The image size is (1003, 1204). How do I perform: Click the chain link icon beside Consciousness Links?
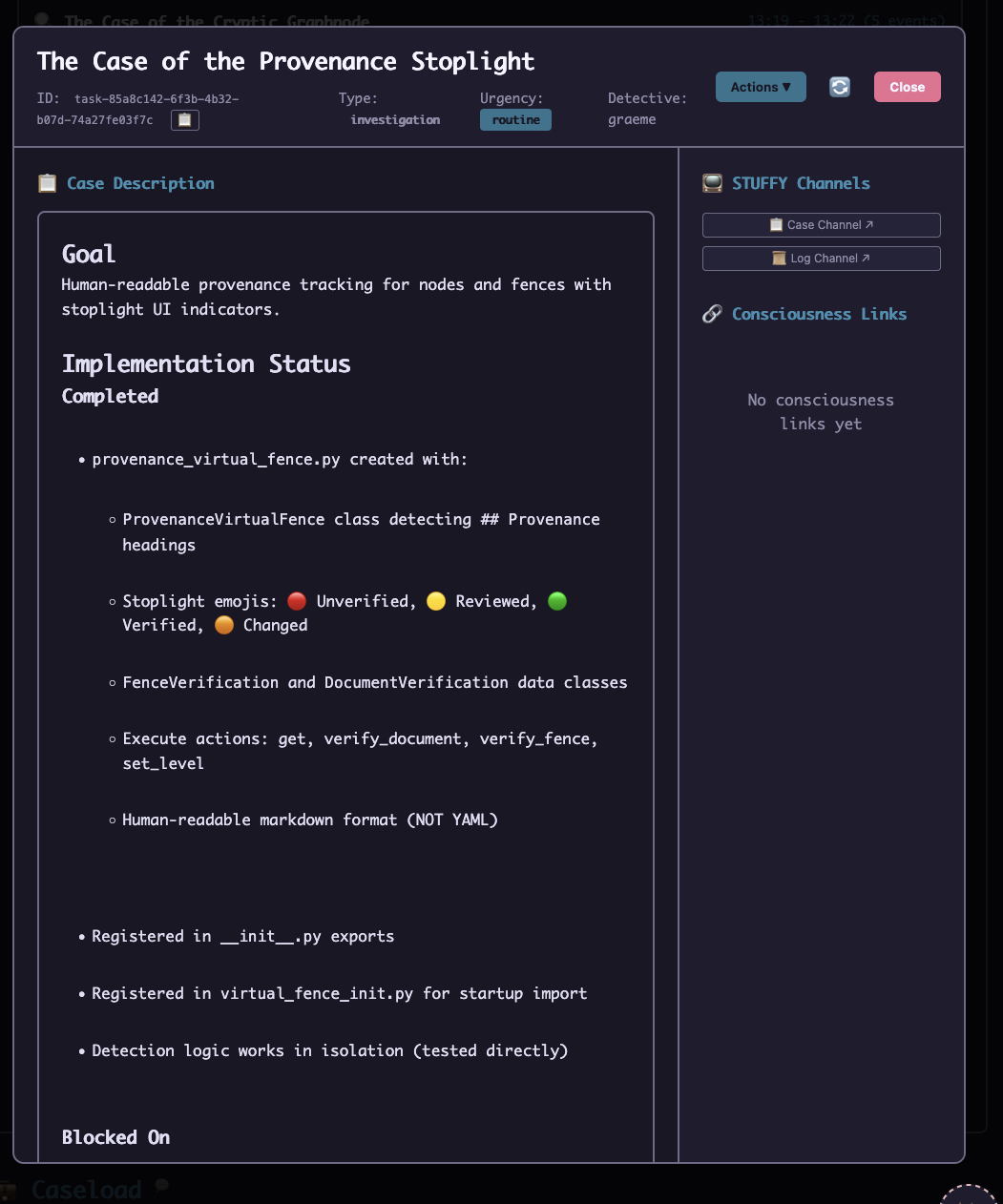[712, 314]
